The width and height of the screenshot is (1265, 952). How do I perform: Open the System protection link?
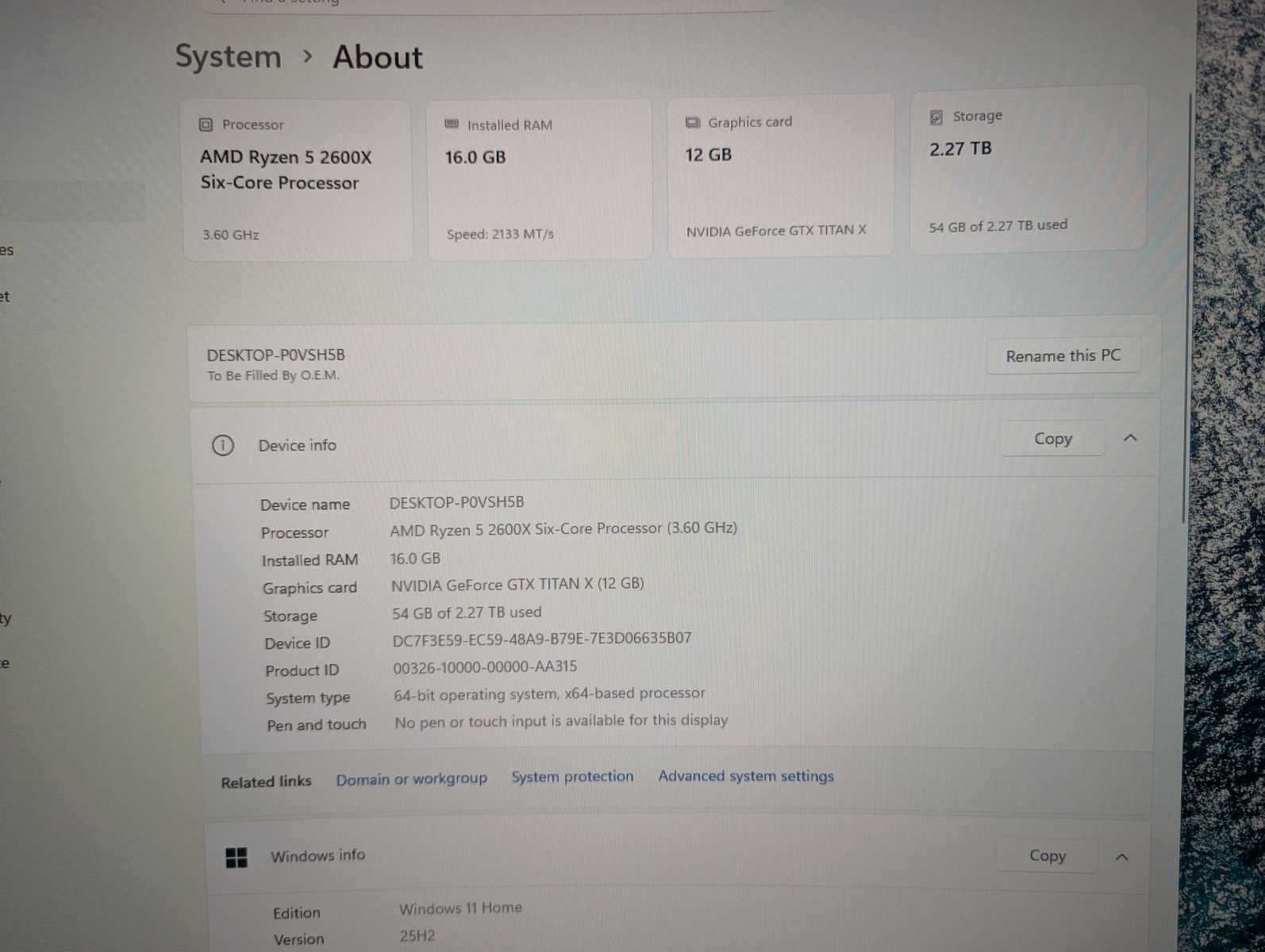tap(572, 777)
